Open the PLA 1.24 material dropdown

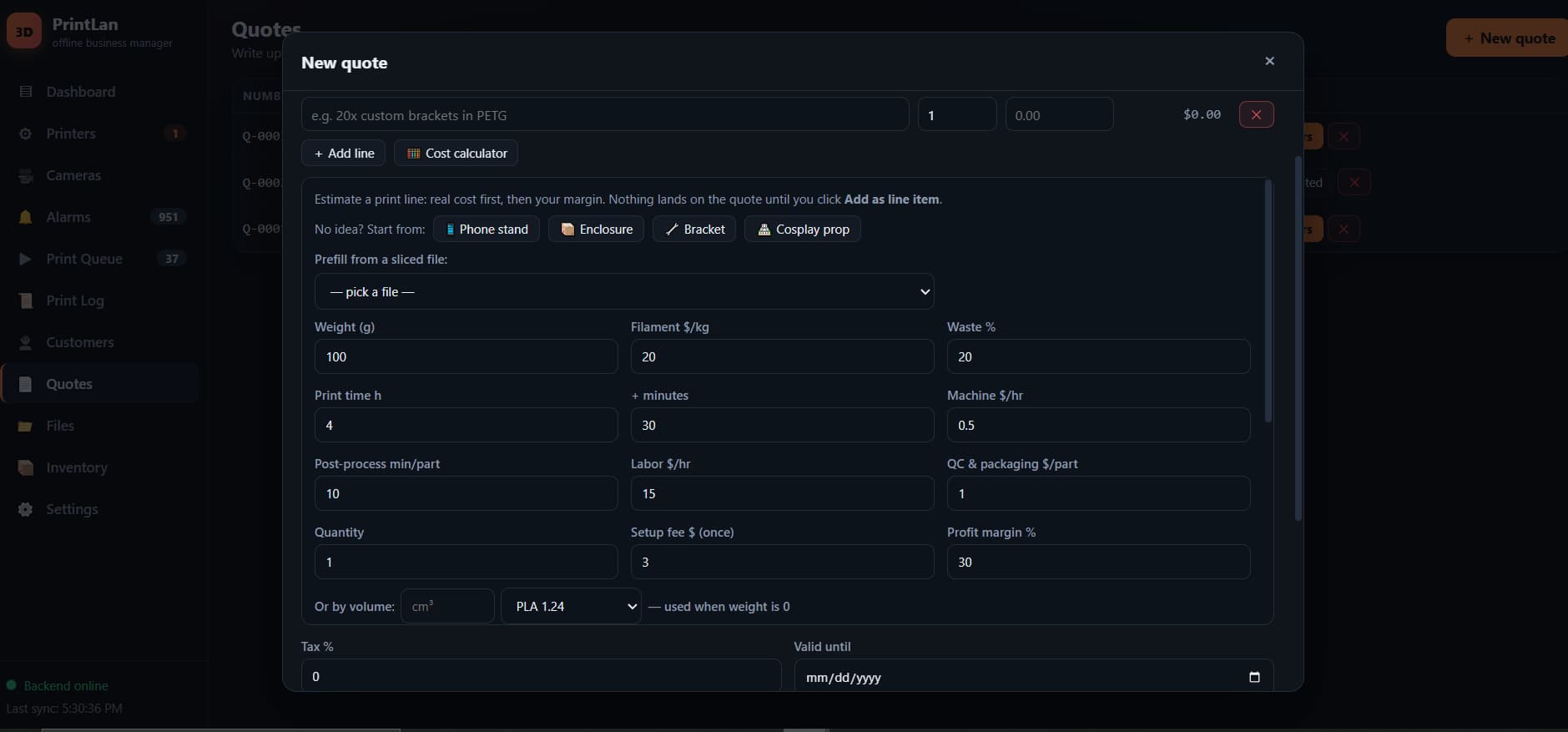pyautogui.click(x=571, y=606)
